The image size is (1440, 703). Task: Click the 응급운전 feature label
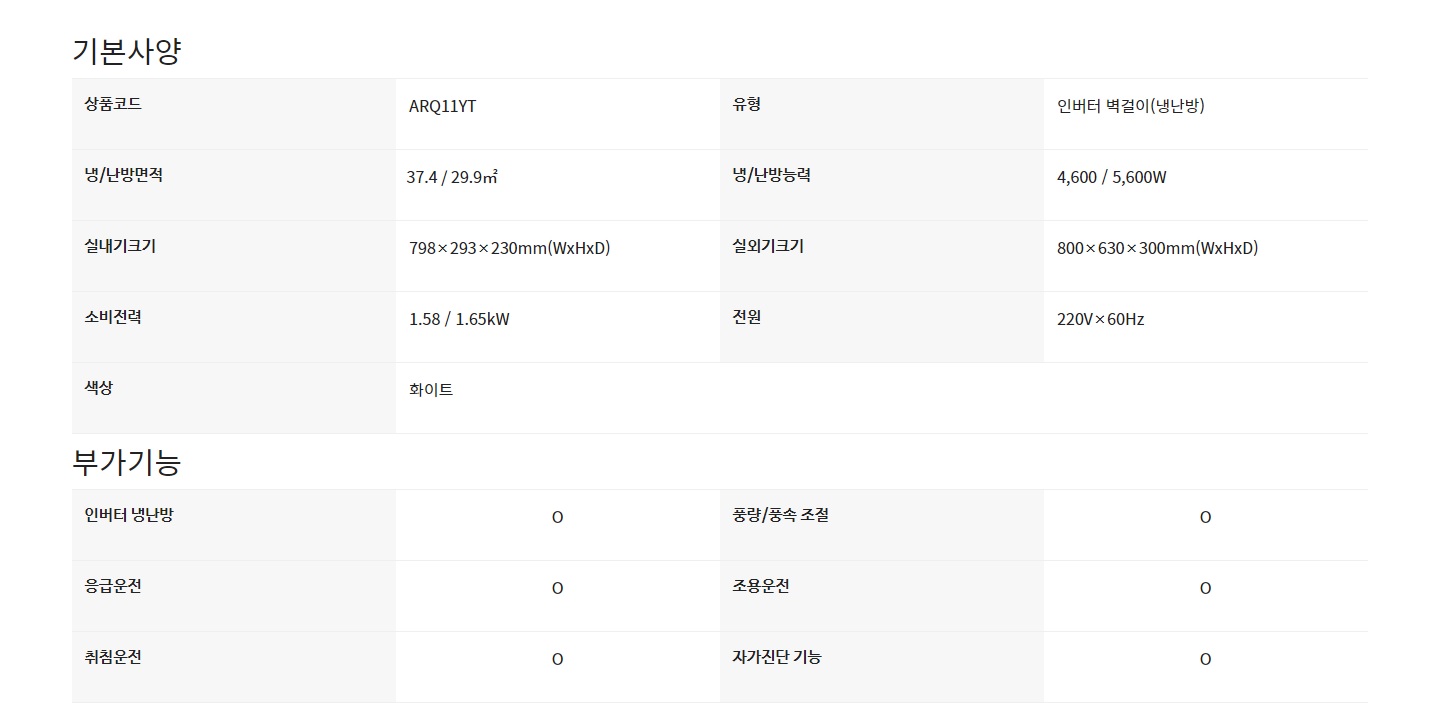tap(113, 586)
